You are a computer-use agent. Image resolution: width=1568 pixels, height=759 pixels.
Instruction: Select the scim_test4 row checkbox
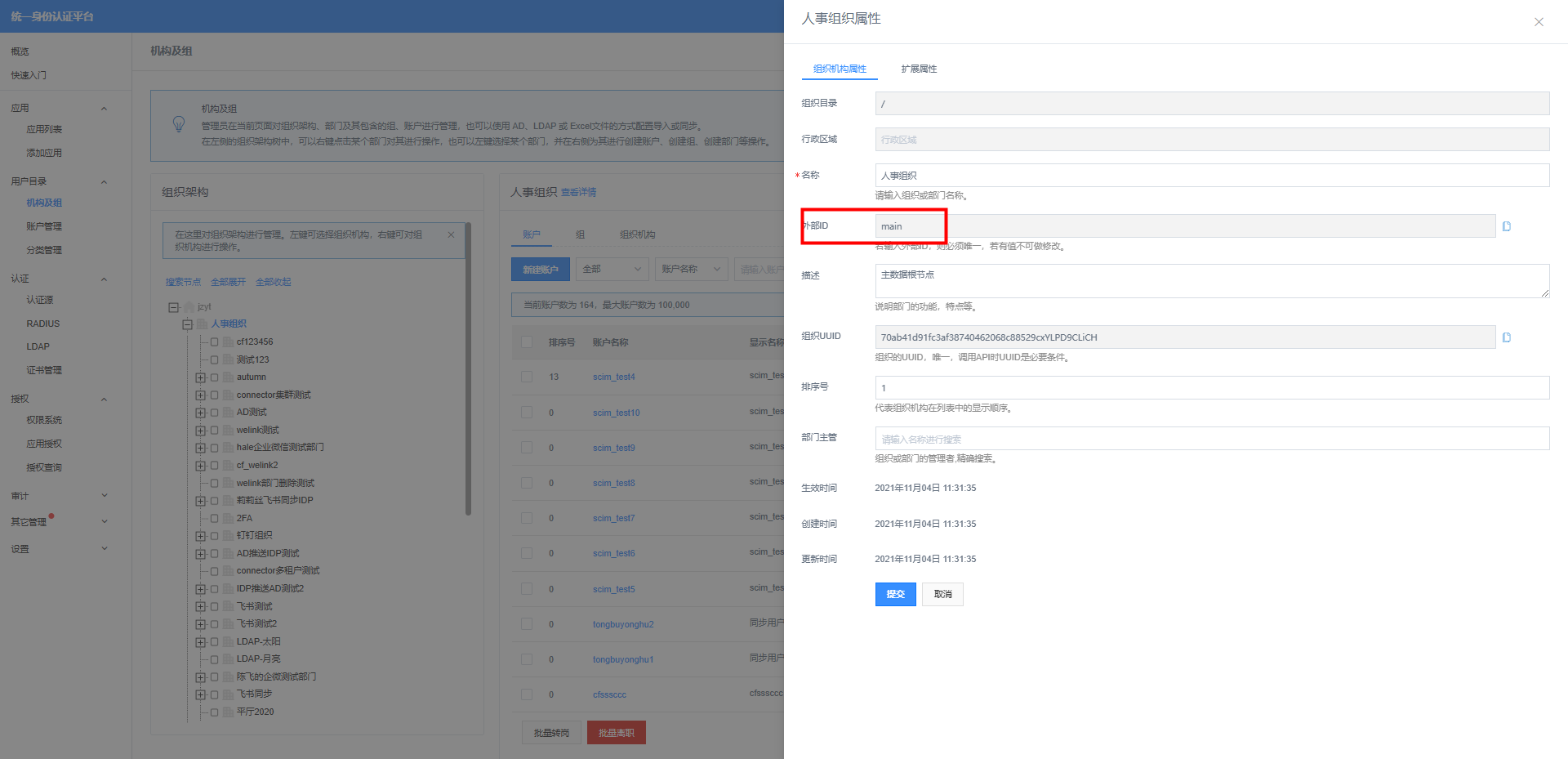[x=527, y=377]
